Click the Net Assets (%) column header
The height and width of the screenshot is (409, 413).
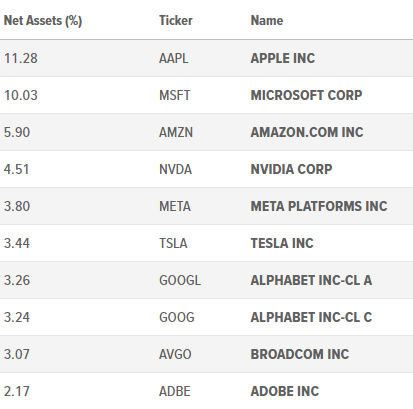[x=43, y=21]
